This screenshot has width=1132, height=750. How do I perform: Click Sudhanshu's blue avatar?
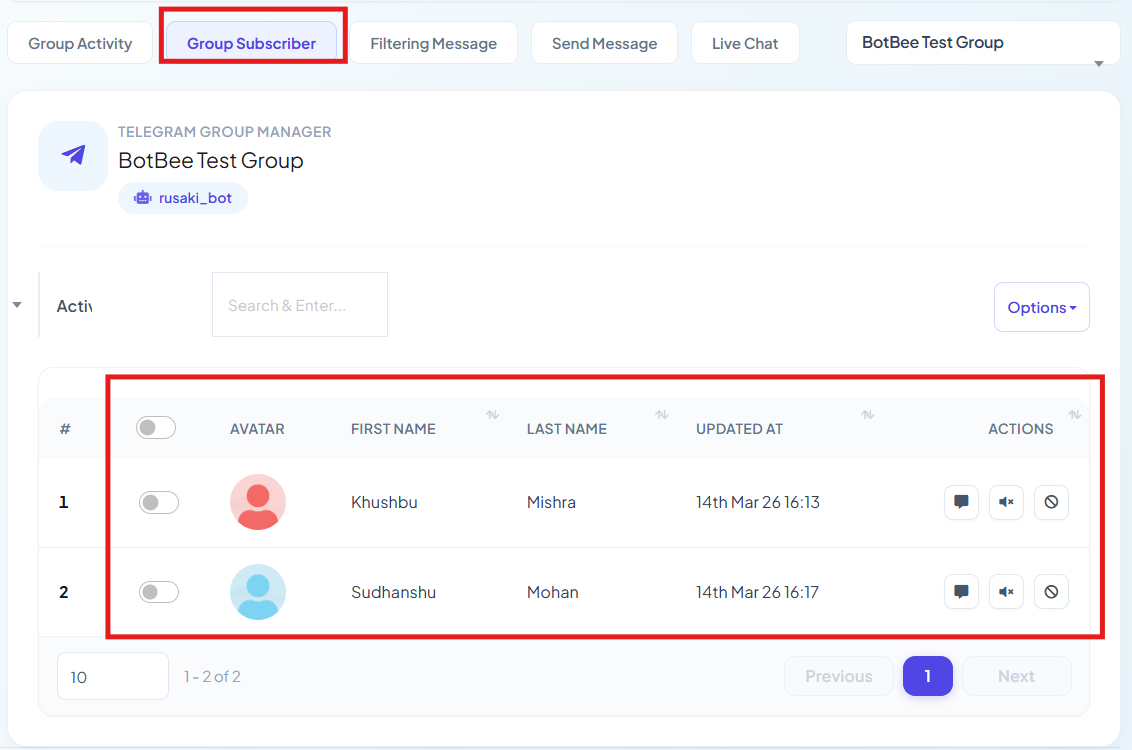[x=258, y=592]
